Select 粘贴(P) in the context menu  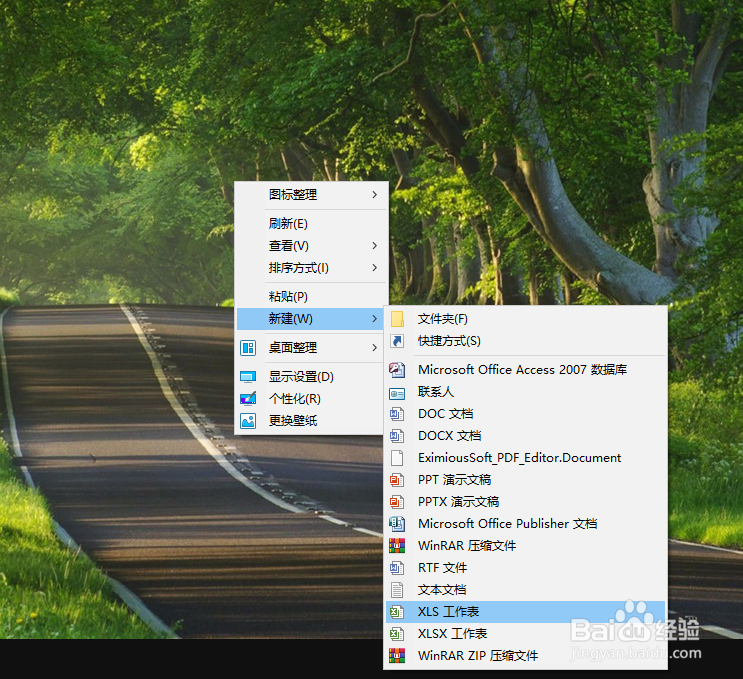(311, 297)
